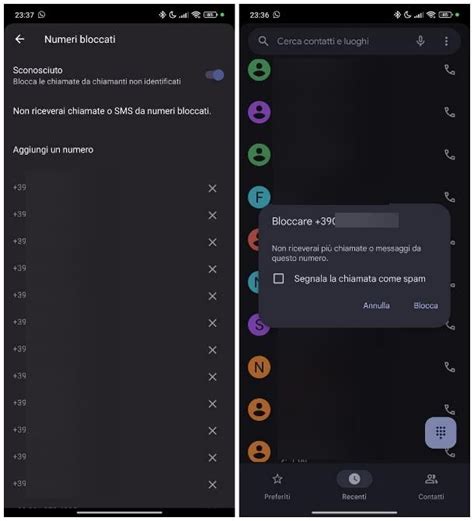
Task: Open the dial pad floating button
Action: (441, 433)
